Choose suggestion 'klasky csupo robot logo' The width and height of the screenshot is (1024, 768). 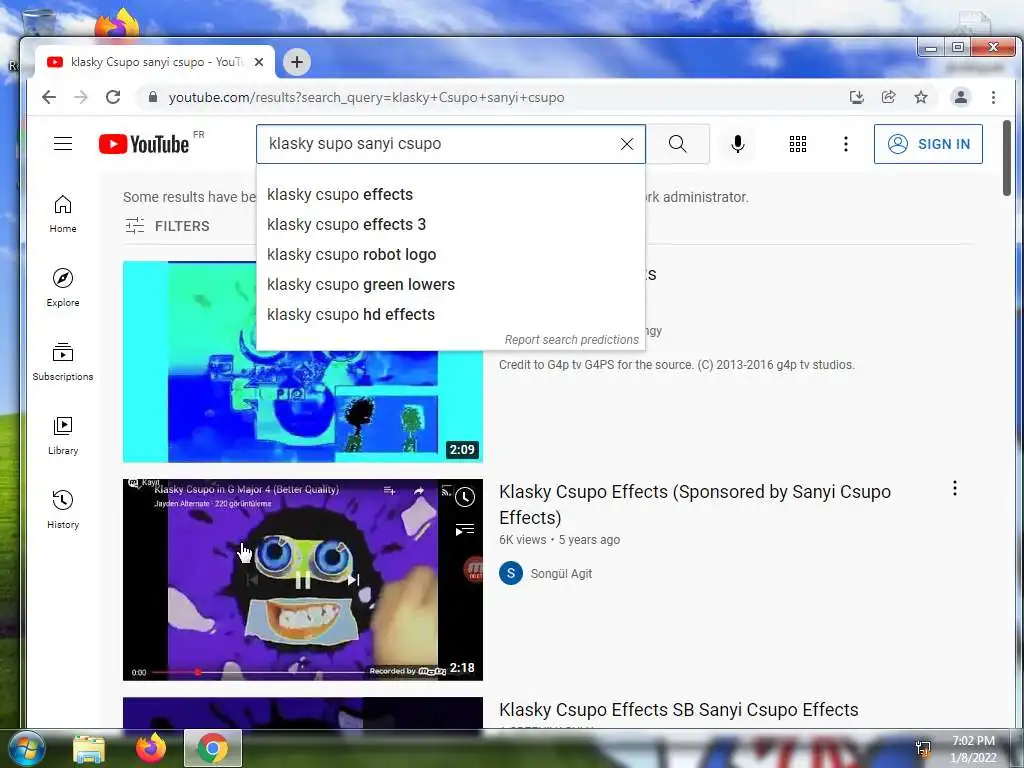[451, 255]
